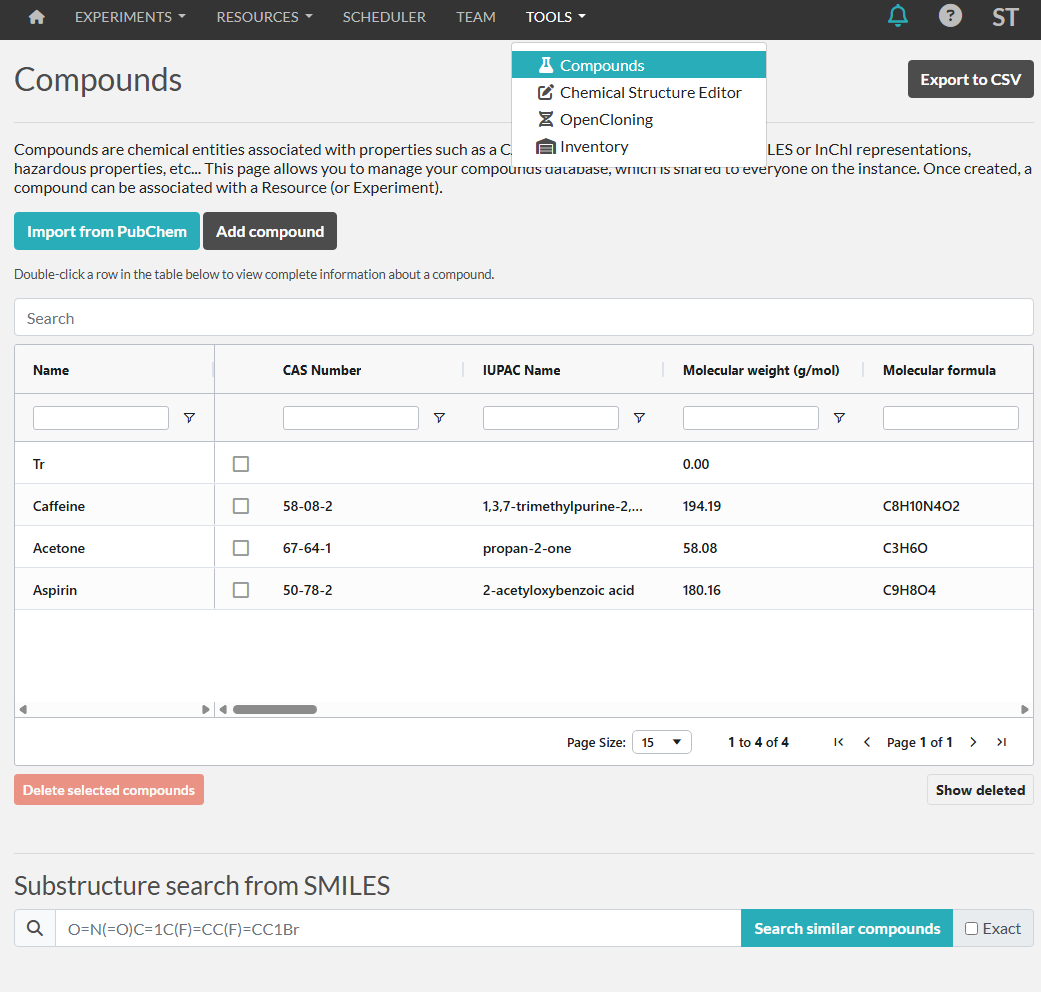Expand the Resources dropdown menu
Image resolution: width=1041 pixels, height=992 pixels.
click(x=264, y=17)
